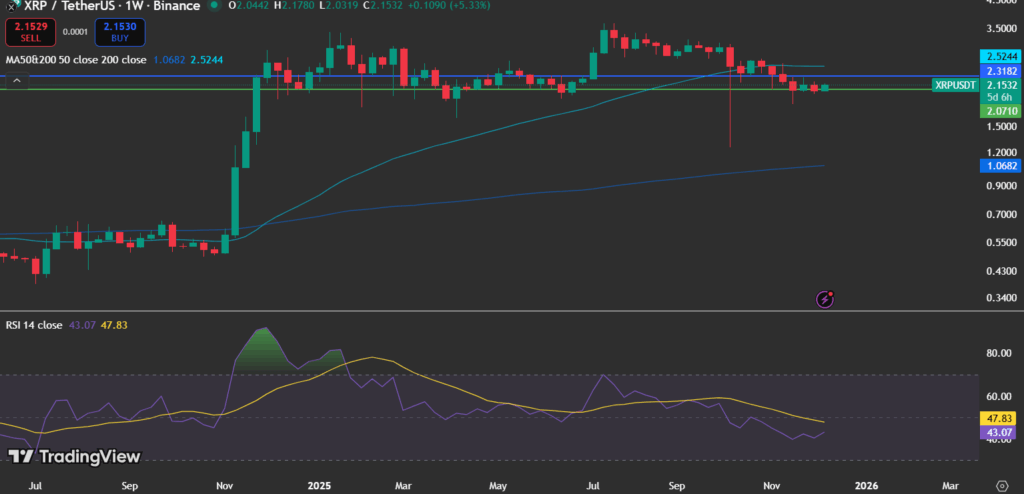The height and width of the screenshot is (494, 1024).
Task: Click the purple lightning bolt icon
Action: click(x=825, y=299)
